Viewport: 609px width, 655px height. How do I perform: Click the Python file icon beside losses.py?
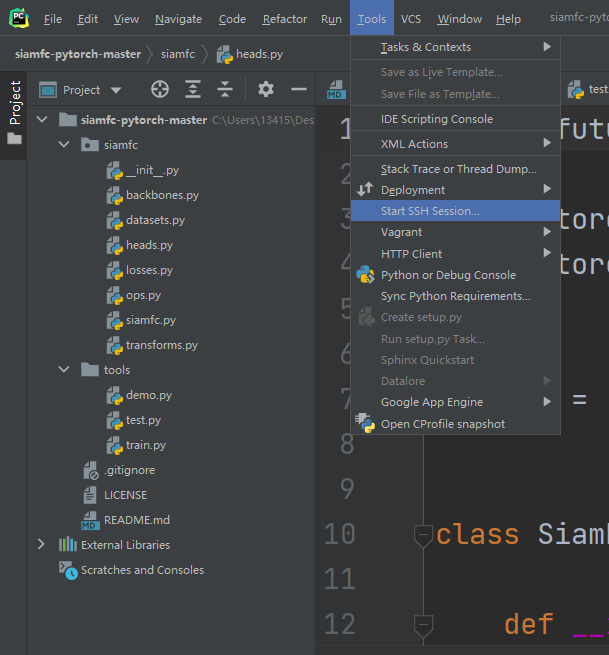[x=114, y=271]
